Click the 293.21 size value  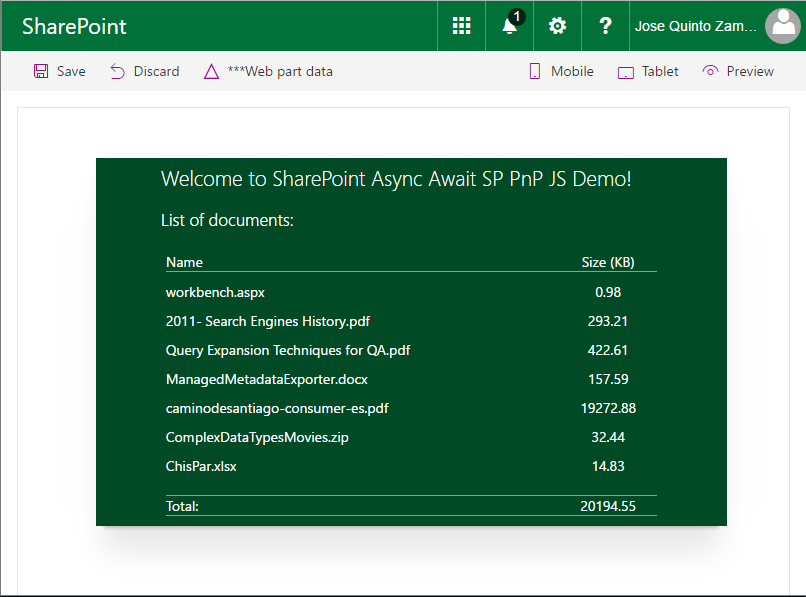point(608,321)
